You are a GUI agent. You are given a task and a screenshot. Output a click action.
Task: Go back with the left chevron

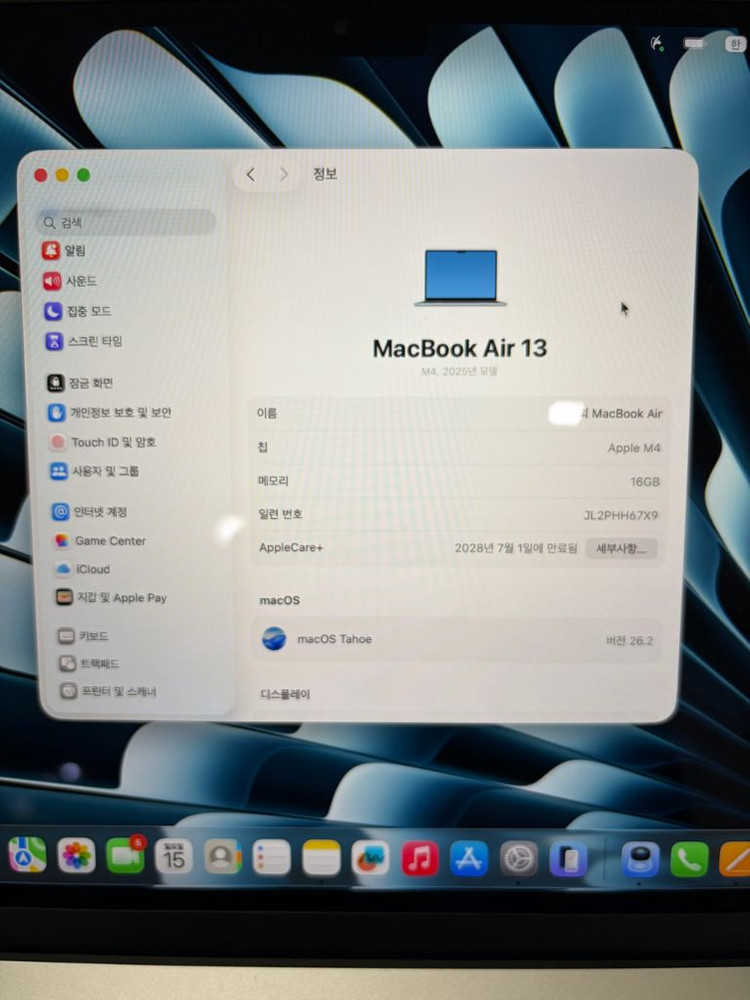point(251,174)
